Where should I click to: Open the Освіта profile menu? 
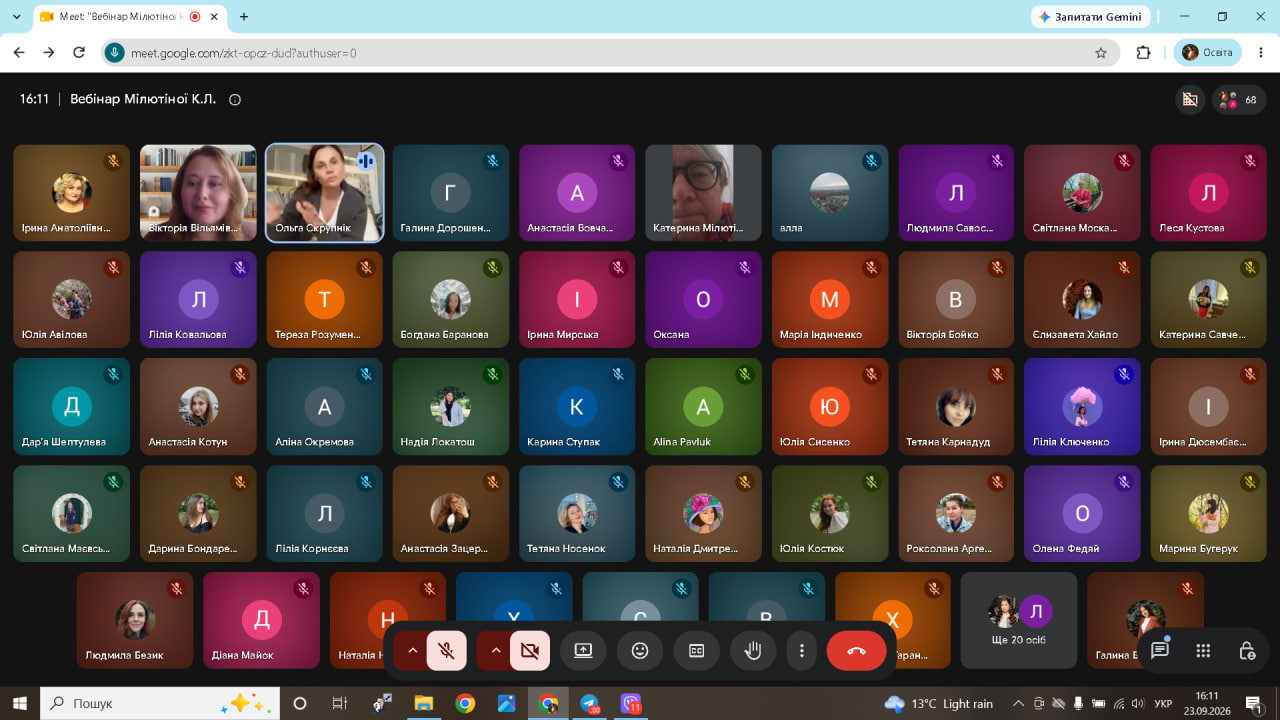point(1207,53)
